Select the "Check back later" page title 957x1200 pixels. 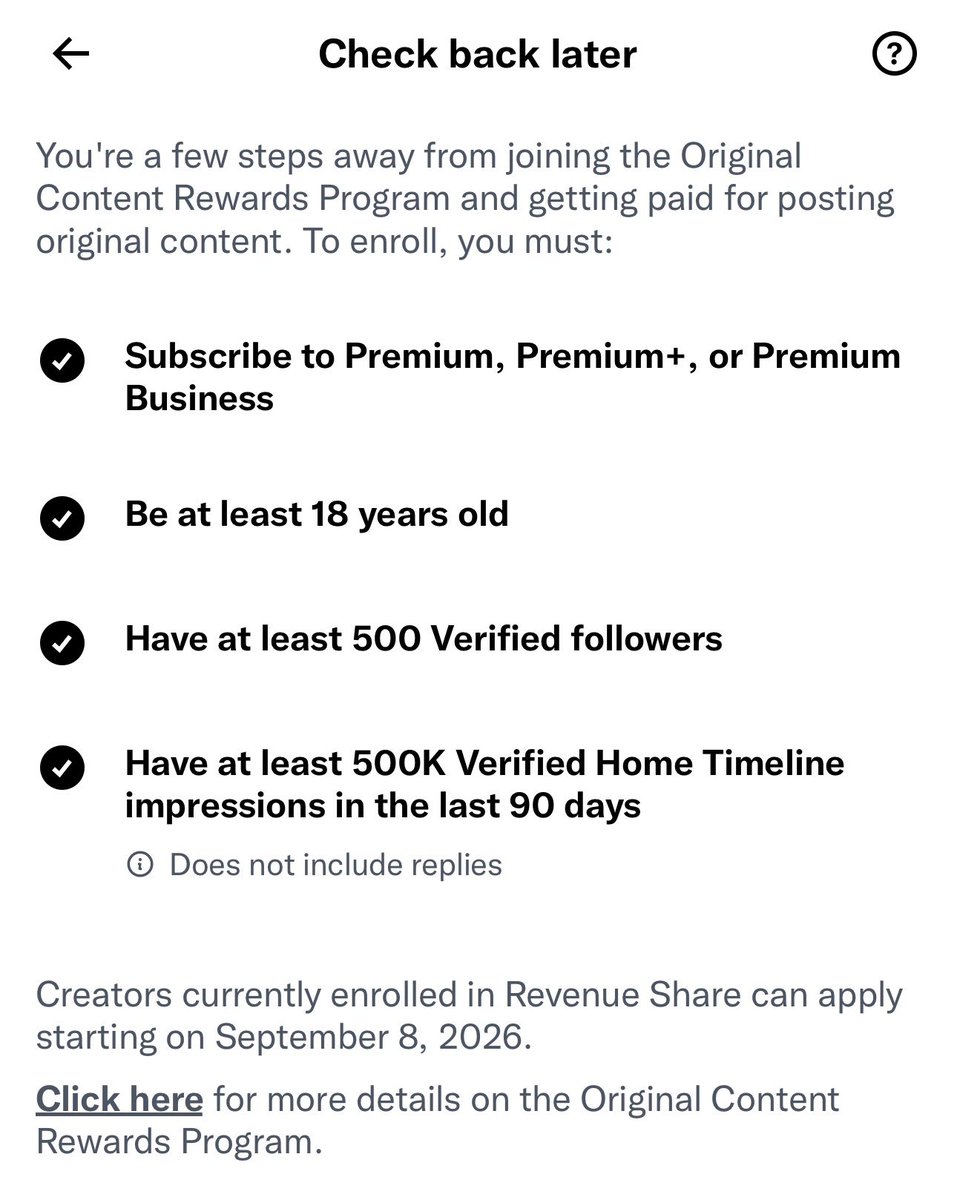[477, 54]
